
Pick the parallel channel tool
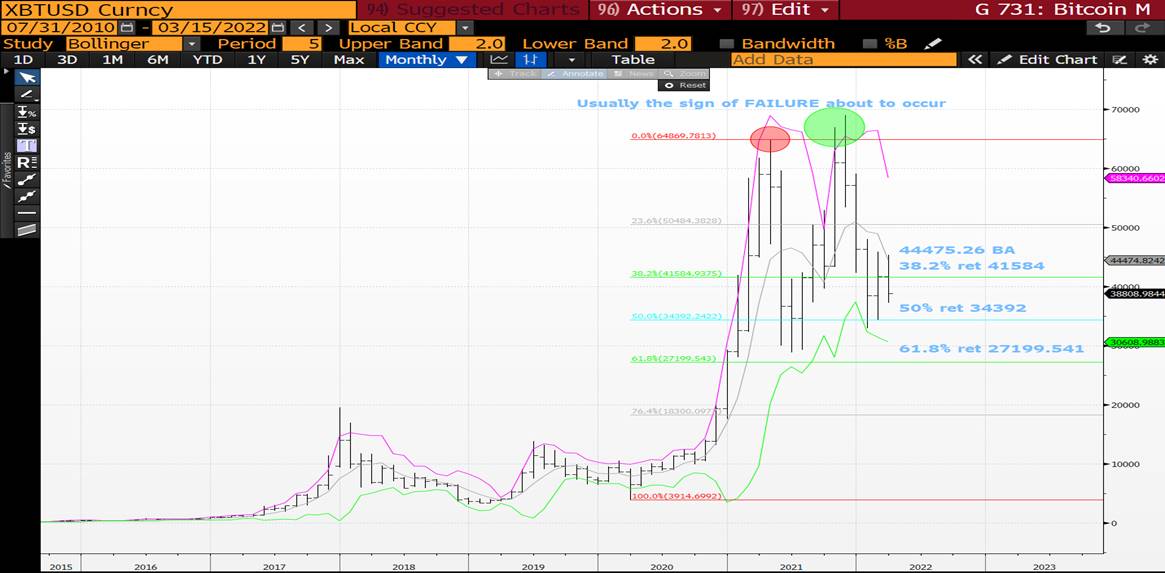pyautogui.click(x=27, y=230)
